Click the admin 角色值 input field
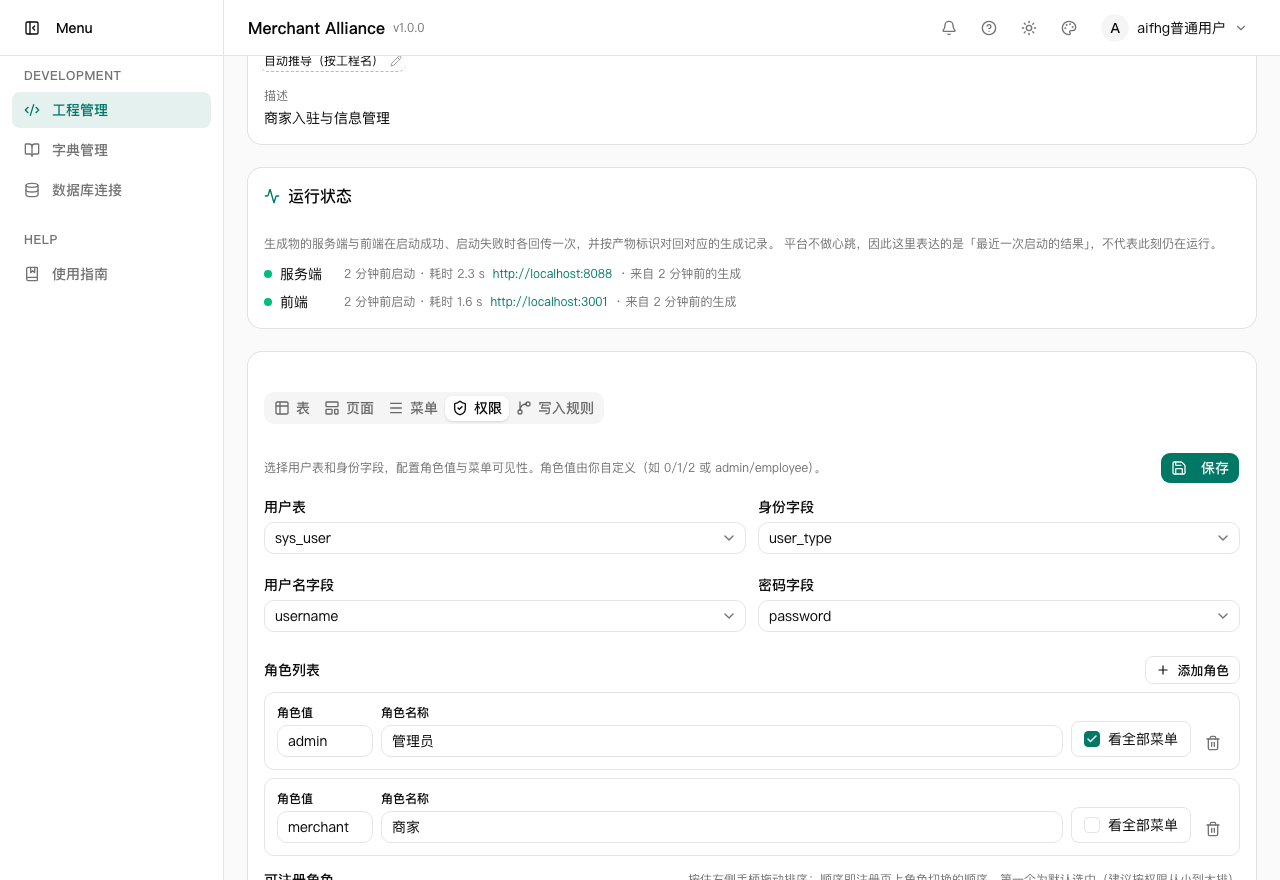Screen dimensions: 1280x880 [x=325, y=741]
